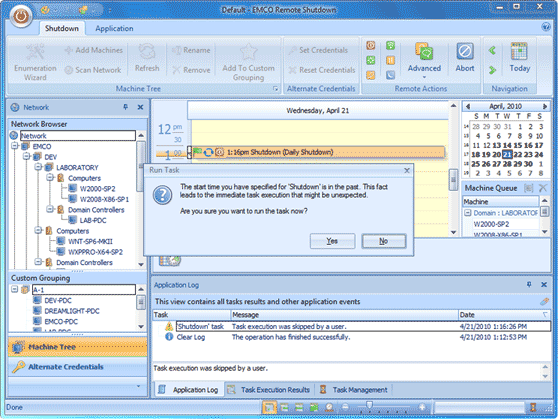Image resolution: width=558 pixels, height=419 pixels.
Task: Click Rename in the Machine Tree group
Action: tap(191, 50)
